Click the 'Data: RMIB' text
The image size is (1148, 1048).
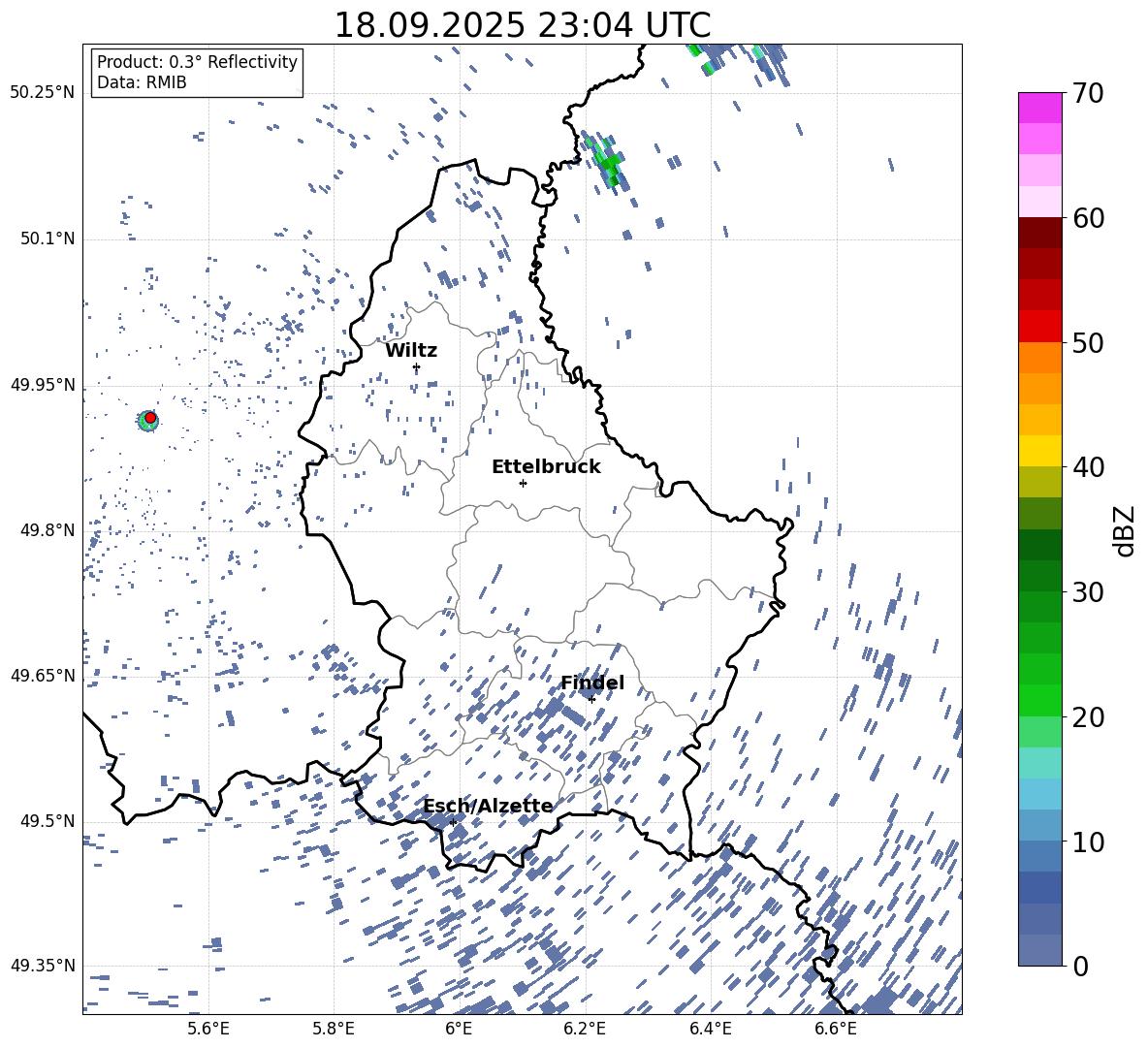142,82
